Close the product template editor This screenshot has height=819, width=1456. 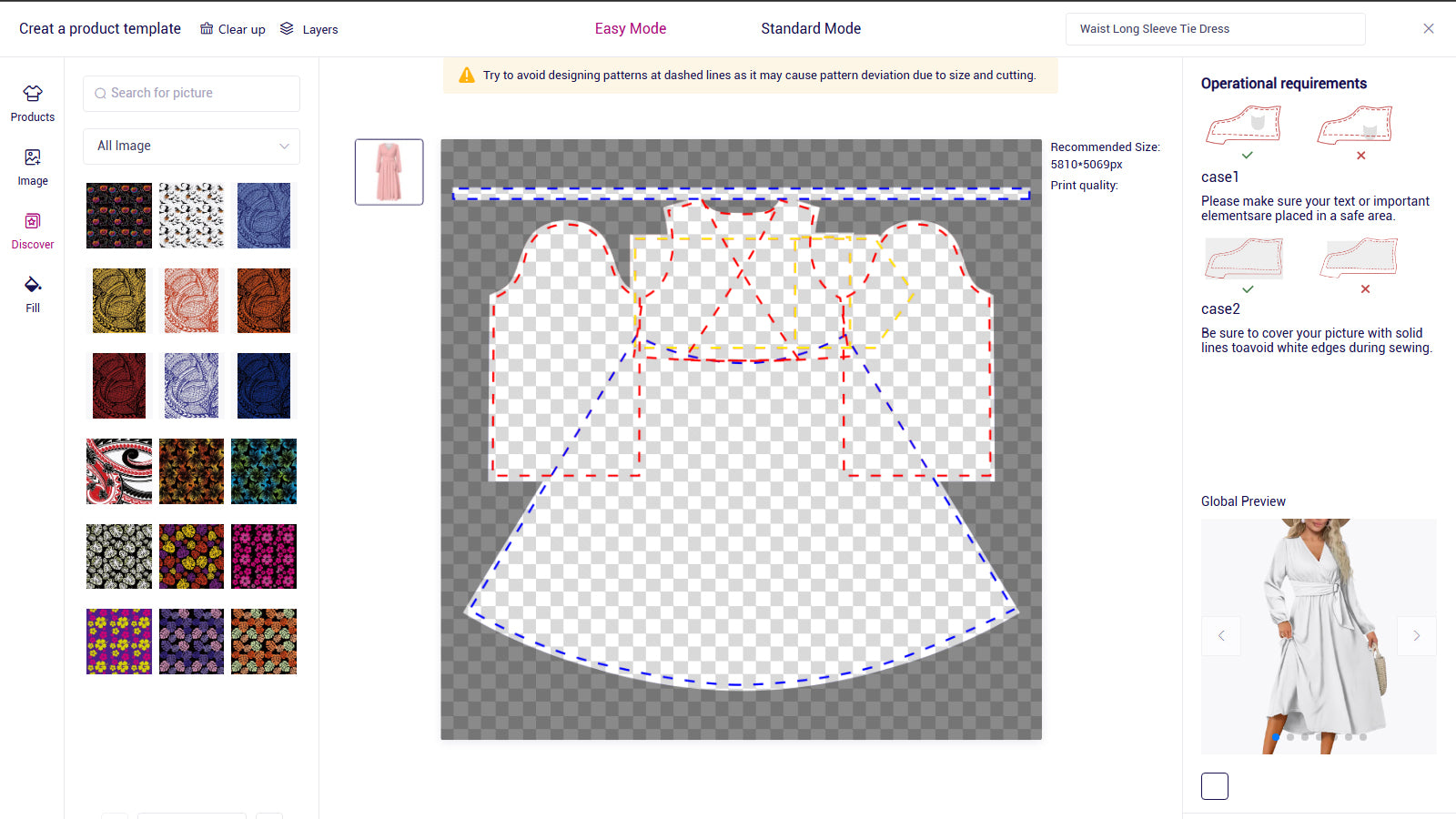click(1428, 28)
